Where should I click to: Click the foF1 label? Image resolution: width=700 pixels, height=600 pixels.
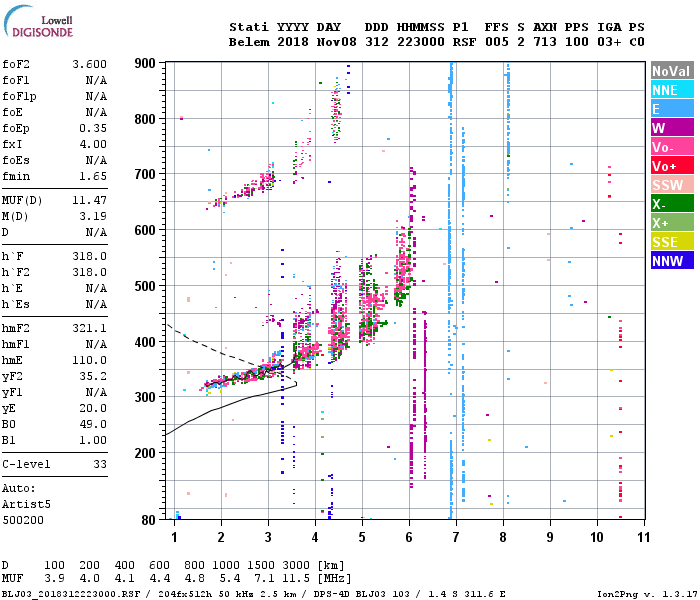pyautogui.click(x=16, y=80)
